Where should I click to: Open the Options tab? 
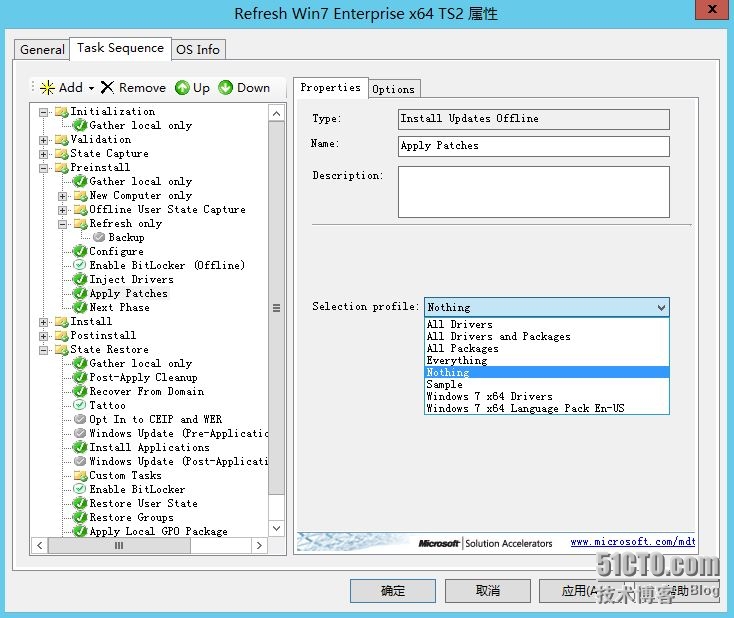pos(394,89)
